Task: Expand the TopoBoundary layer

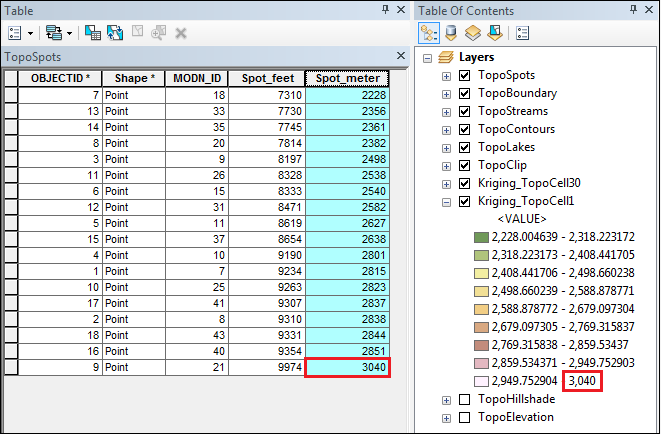Action: [446, 94]
